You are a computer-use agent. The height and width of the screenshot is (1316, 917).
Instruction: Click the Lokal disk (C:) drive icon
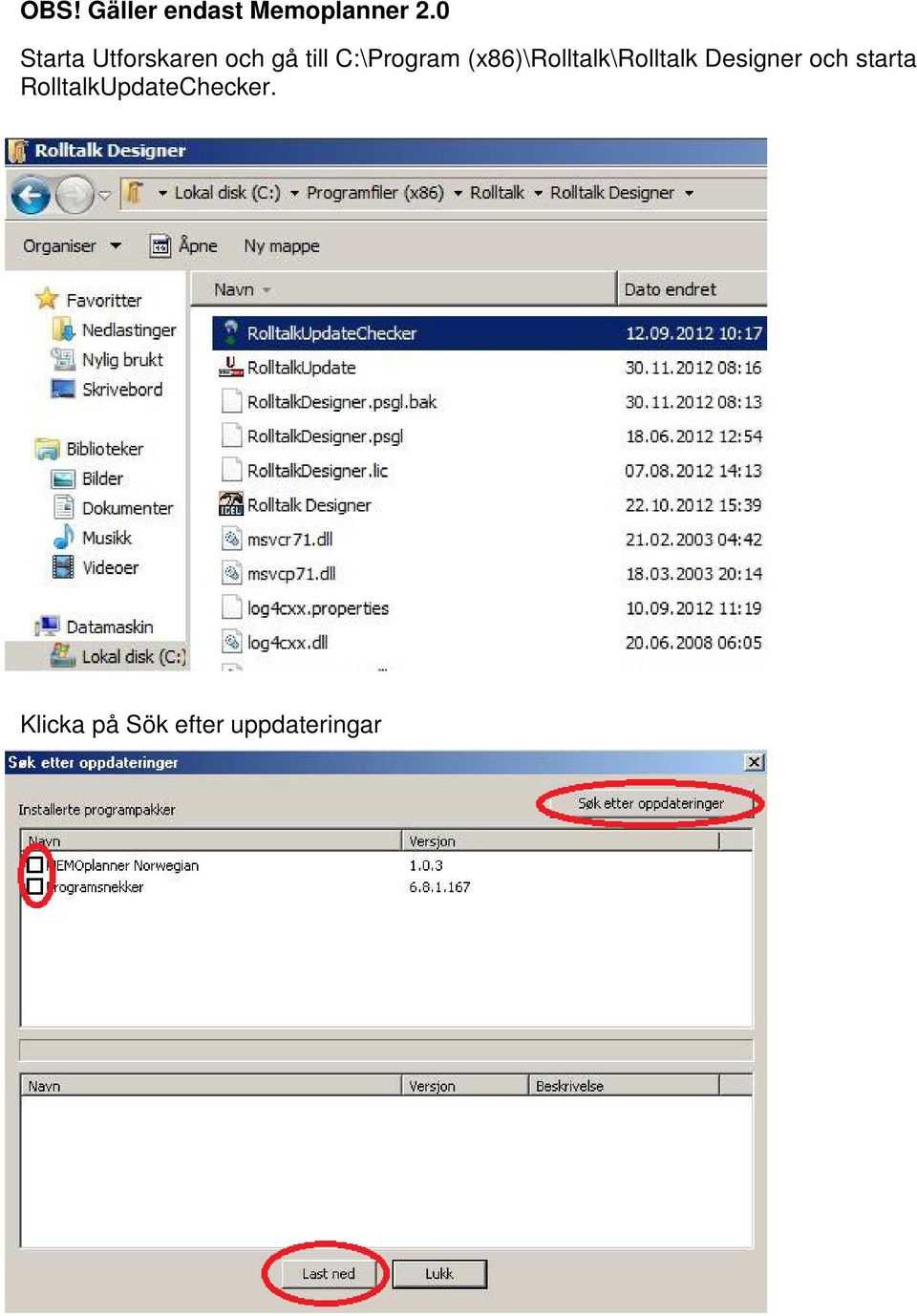63,655
